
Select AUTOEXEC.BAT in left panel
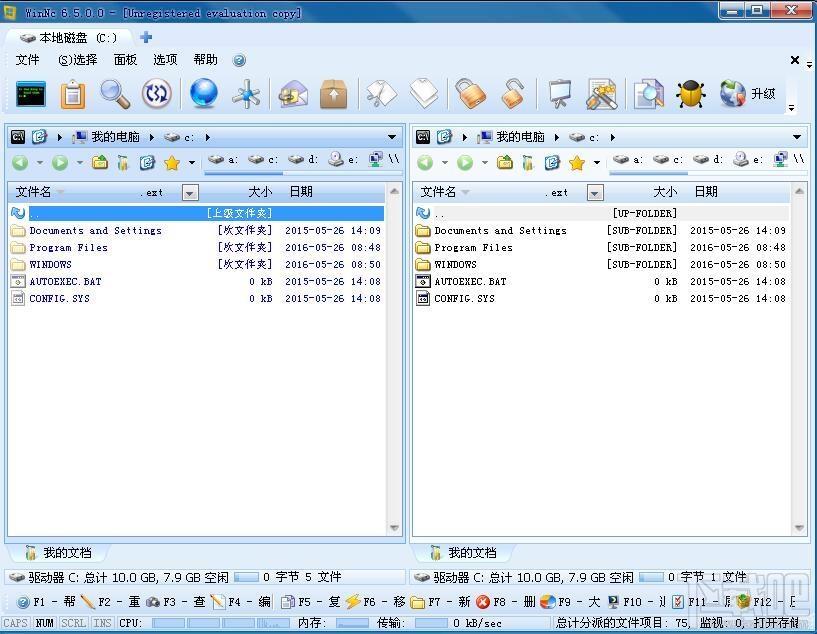[197, 282]
